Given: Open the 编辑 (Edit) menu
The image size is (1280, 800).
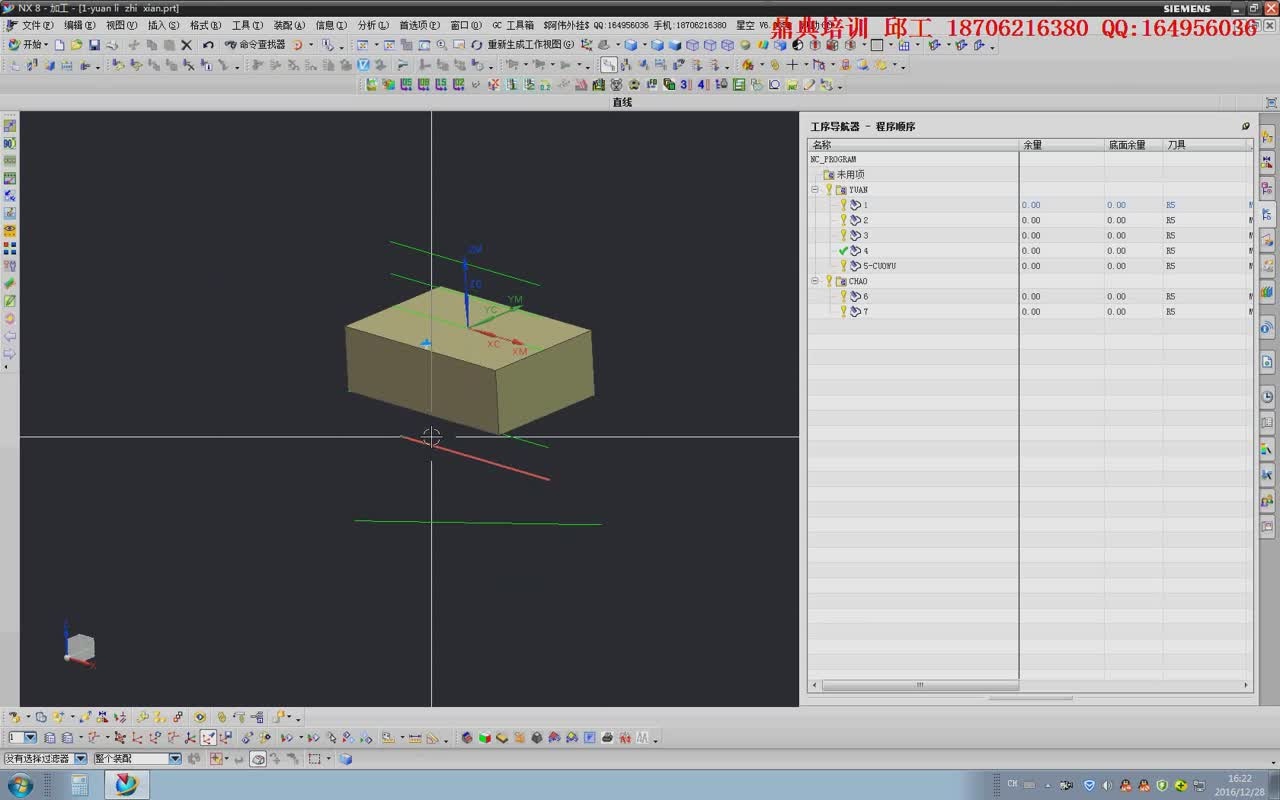Looking at the screenshot, I should coord(80,25).
